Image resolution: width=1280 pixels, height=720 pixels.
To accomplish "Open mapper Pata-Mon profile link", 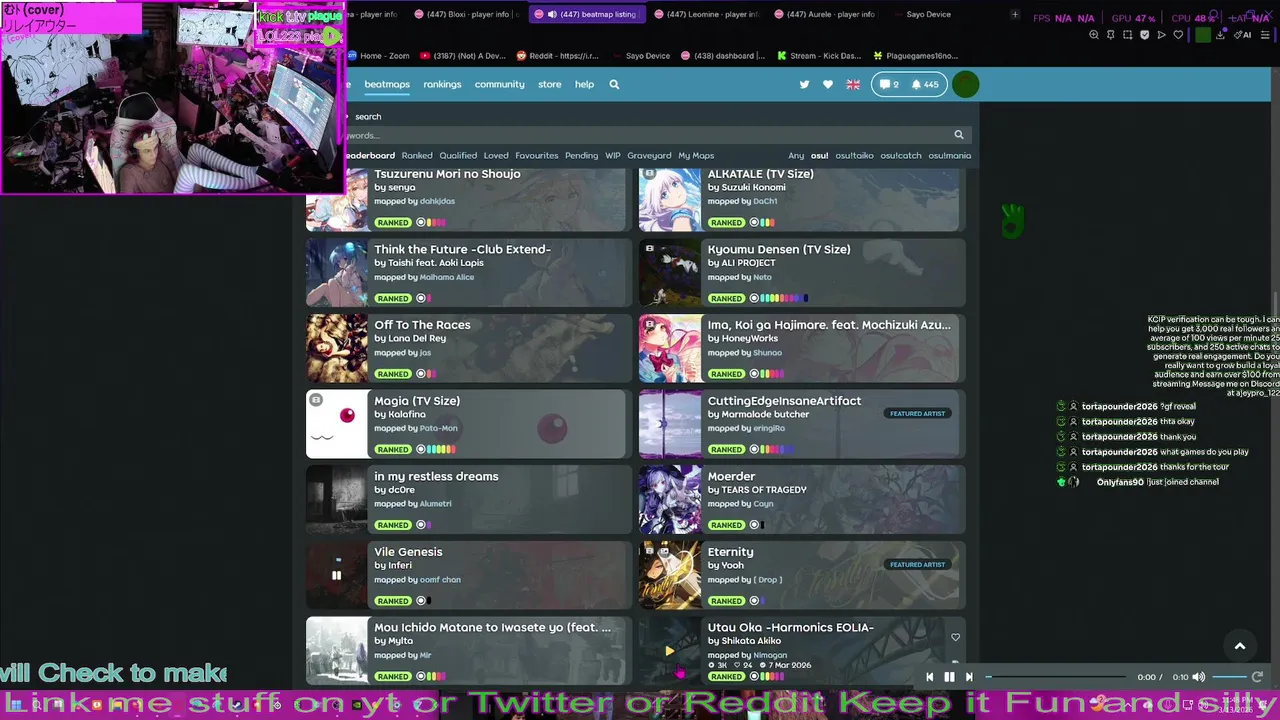I will pyautogui.click(x=438, y=428).
